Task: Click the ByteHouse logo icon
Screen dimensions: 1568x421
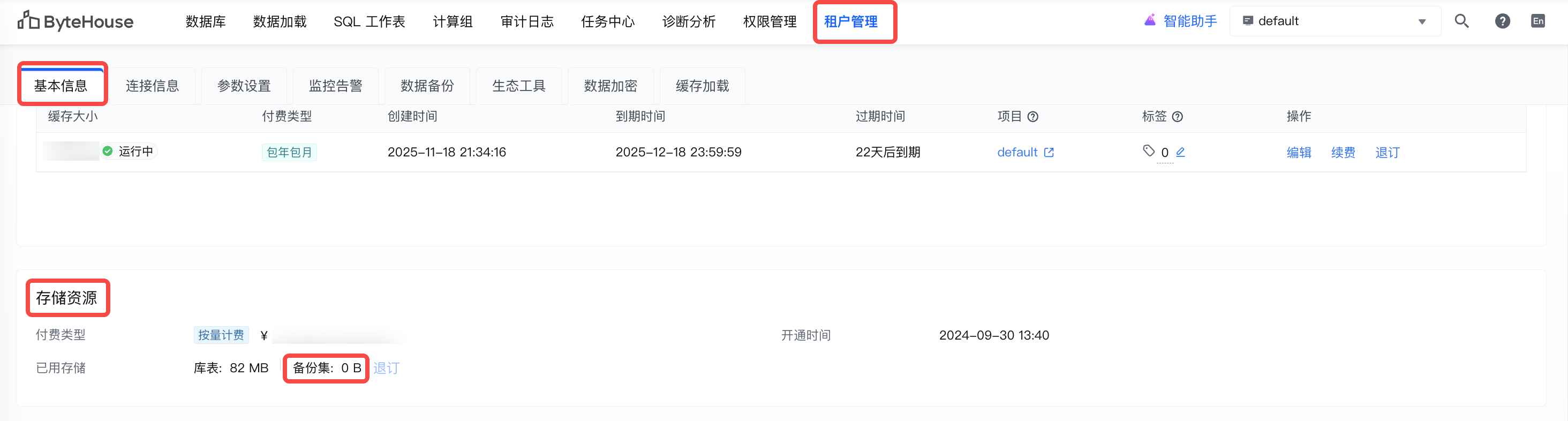Action: click(x=28, y=21)
